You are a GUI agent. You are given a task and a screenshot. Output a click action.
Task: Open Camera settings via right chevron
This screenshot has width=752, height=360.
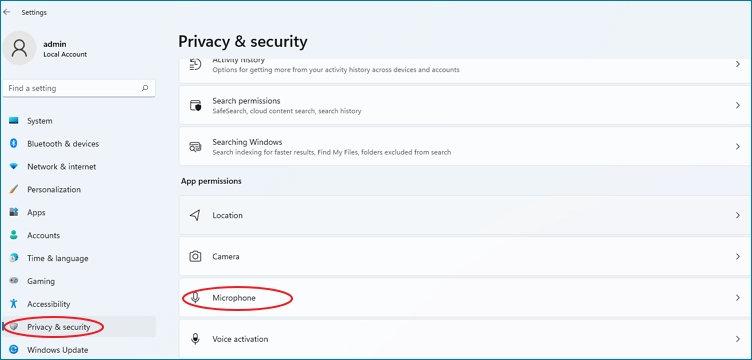click(738, 256)
